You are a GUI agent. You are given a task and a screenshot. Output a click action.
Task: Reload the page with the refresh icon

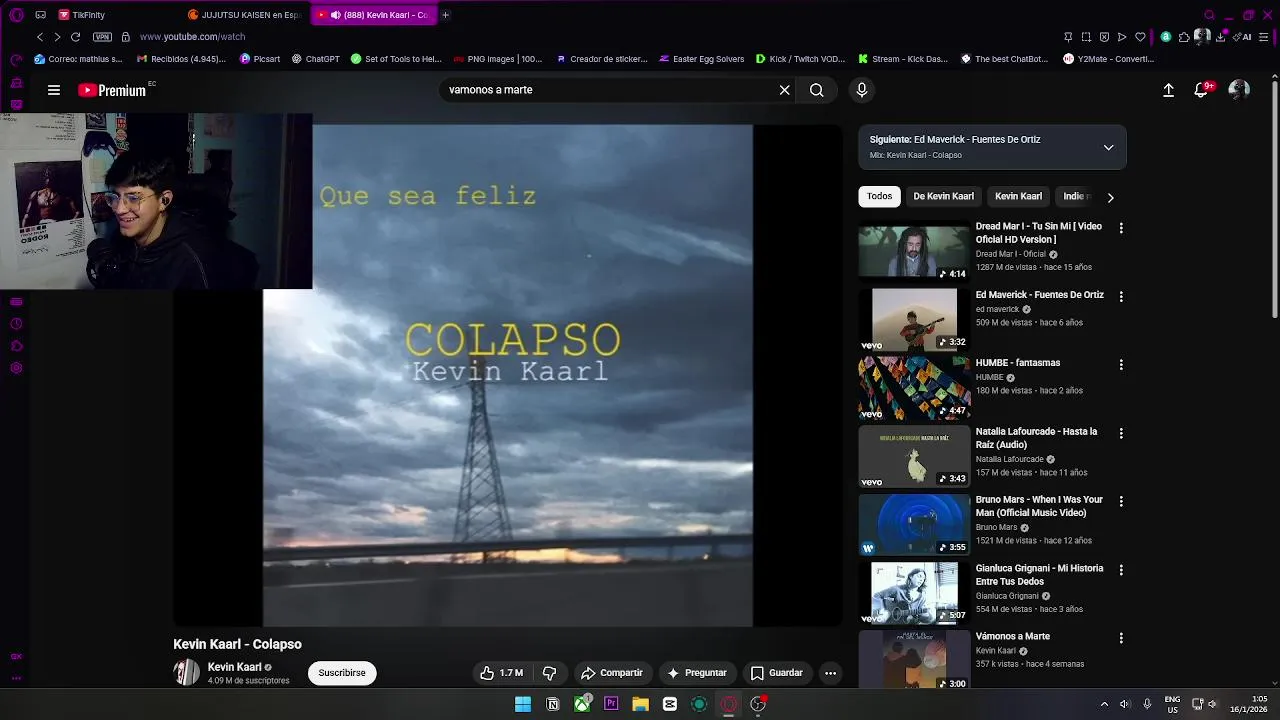[75, 37]
